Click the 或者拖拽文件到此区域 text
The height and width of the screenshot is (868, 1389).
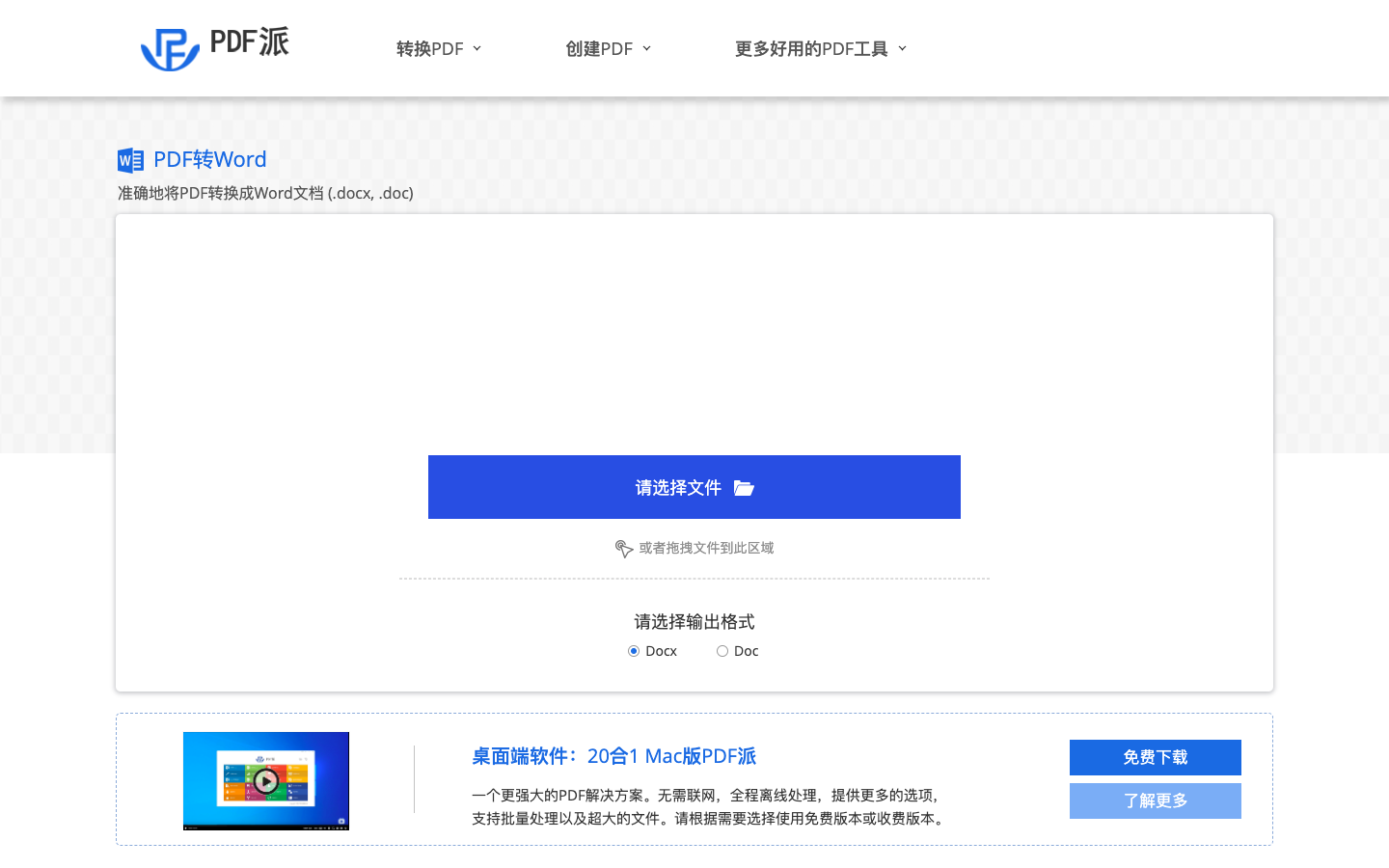tap(706, 548)
